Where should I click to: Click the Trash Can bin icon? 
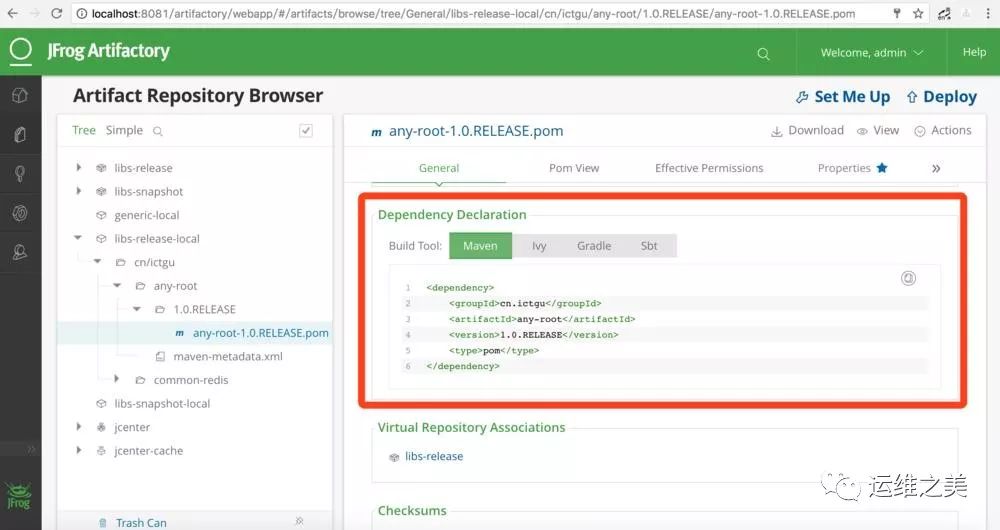pyautogui.click(x=103, y=523)
